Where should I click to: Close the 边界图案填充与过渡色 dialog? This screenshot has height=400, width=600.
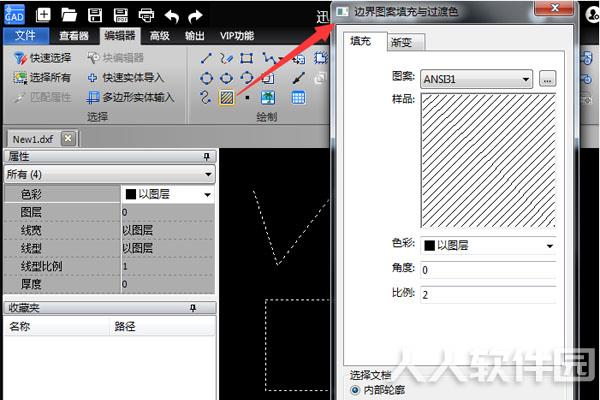pyautogui.click(x=555, y=8)
